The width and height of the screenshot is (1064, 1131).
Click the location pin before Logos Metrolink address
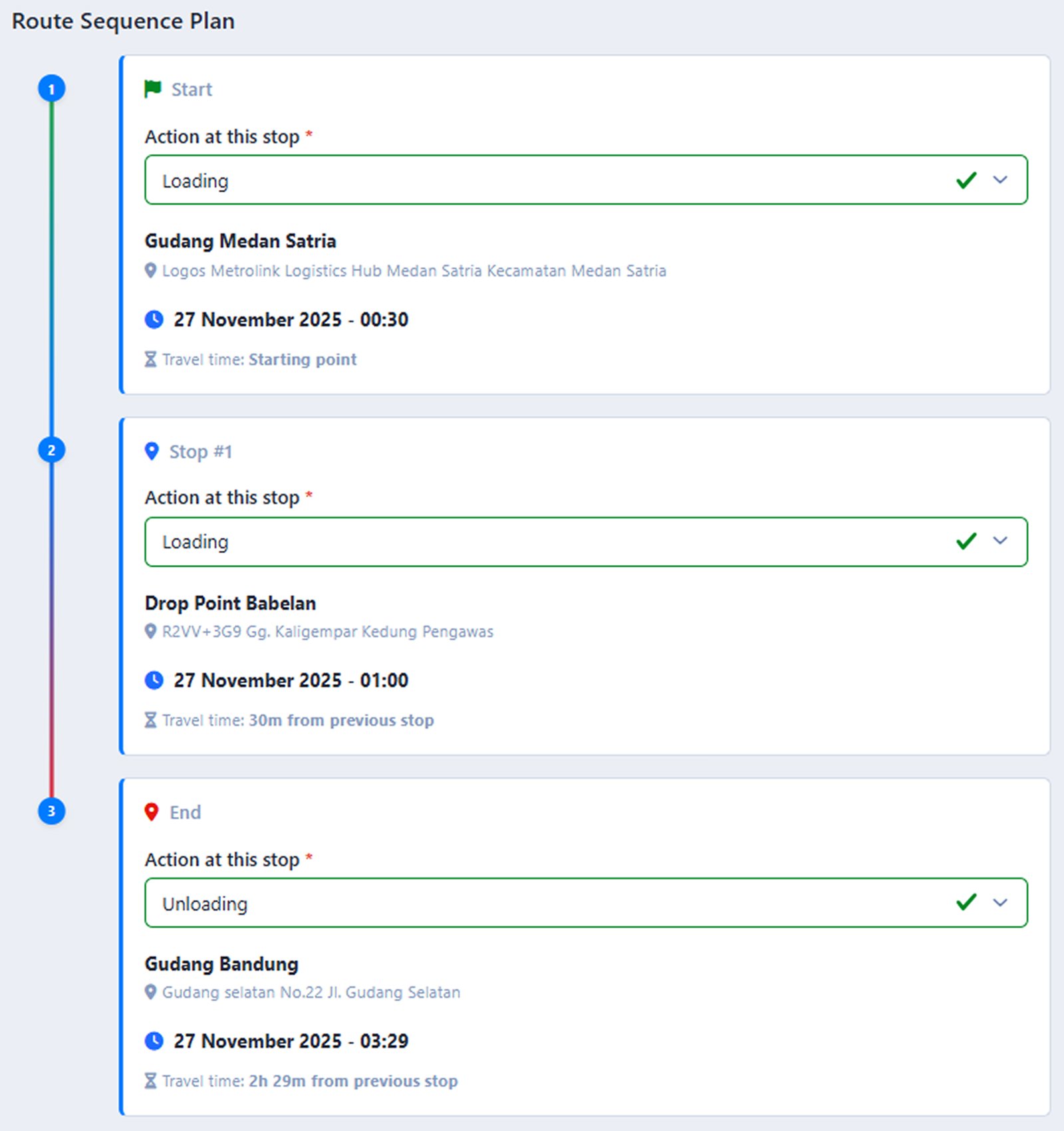click(151, 271)
